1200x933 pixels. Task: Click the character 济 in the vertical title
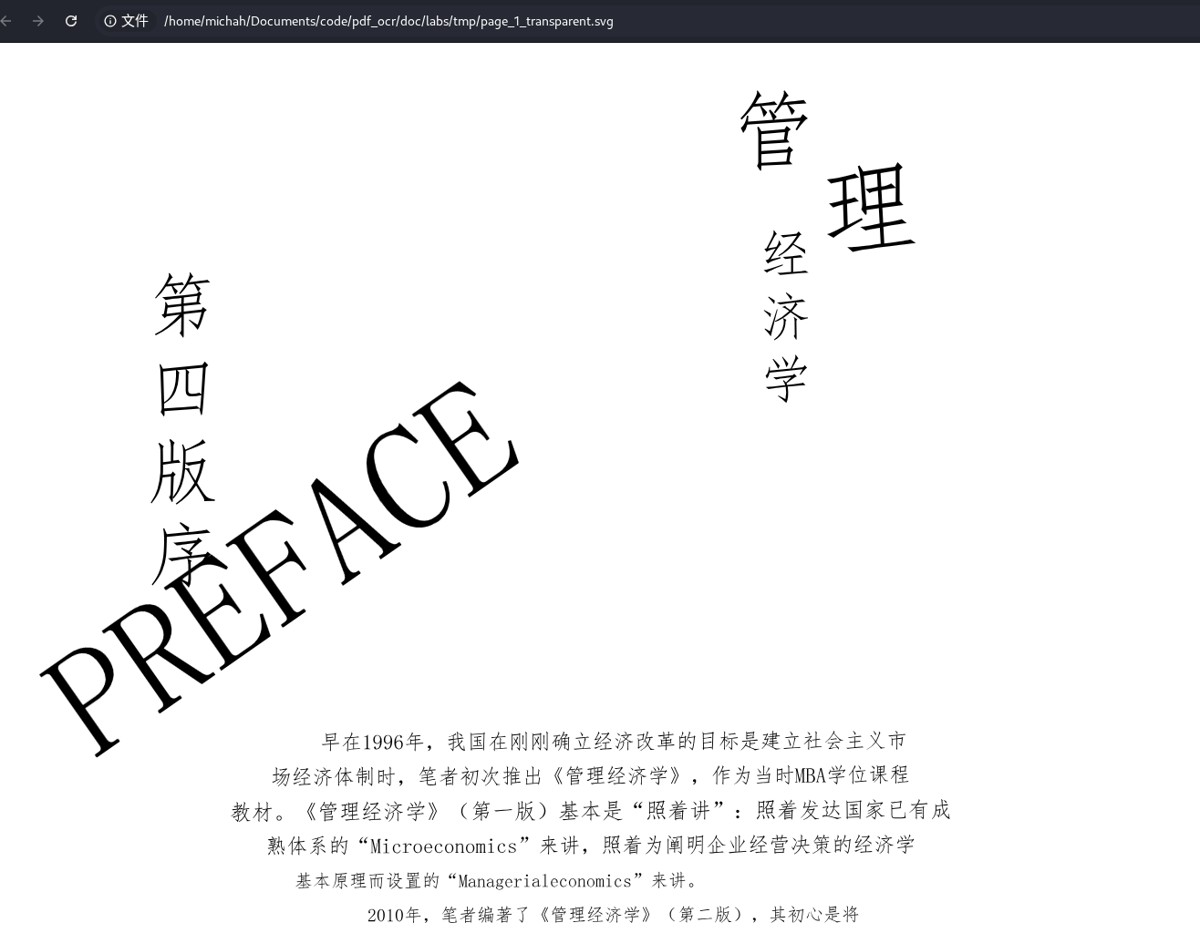(785, 316)
